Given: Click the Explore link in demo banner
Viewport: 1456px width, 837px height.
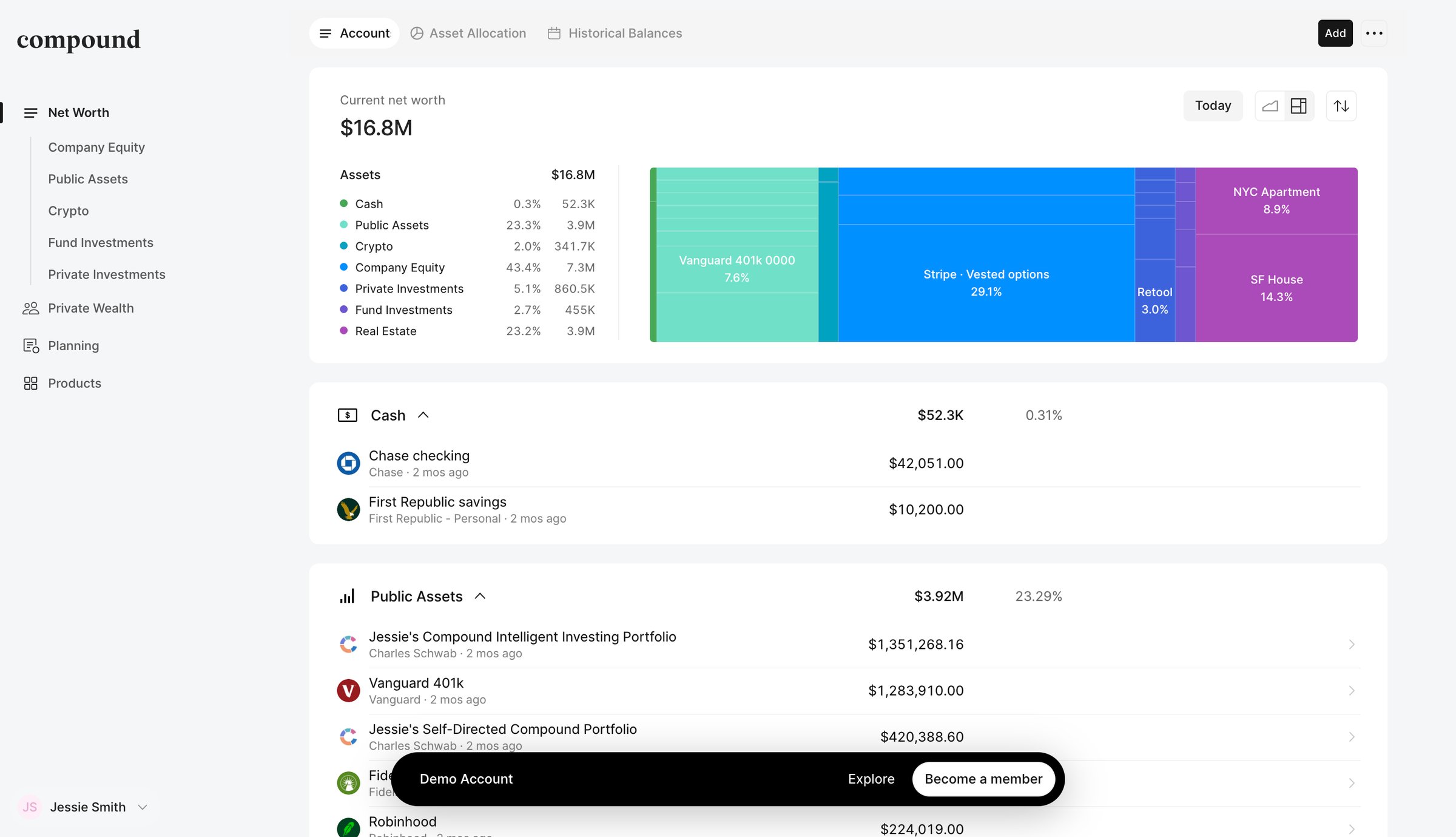Looking at the screenshot, I should click(x=871, y=779).
